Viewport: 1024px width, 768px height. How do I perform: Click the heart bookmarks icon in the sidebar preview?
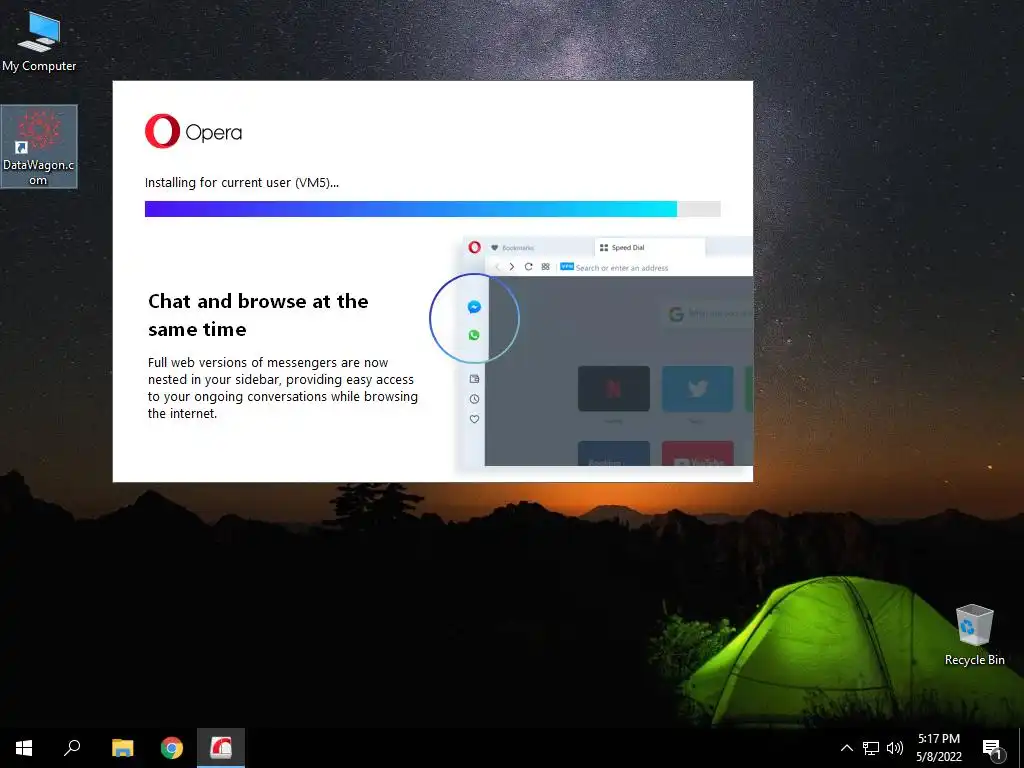point(474,419)
